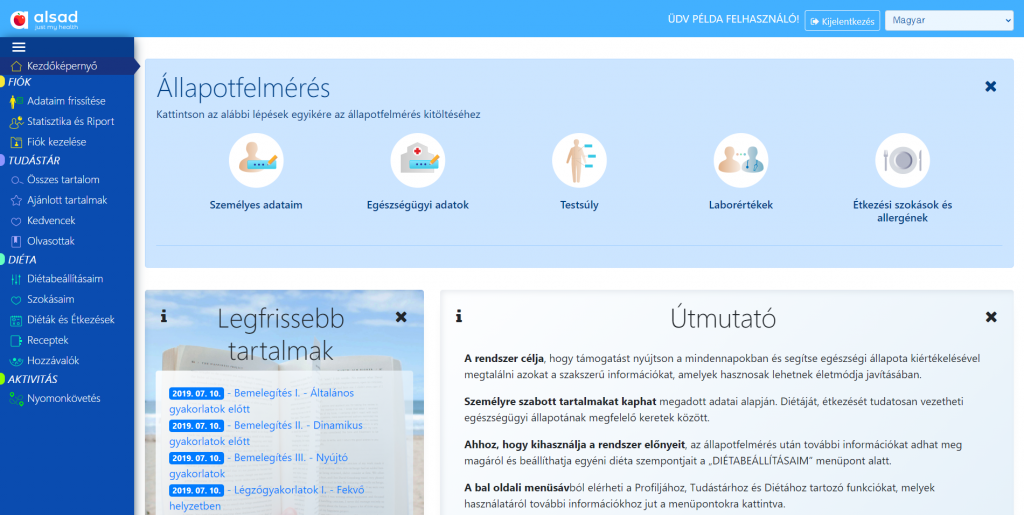Go to Kezdőképernyő menu item
Screen dimensions: 1024x515
point(62,66)
